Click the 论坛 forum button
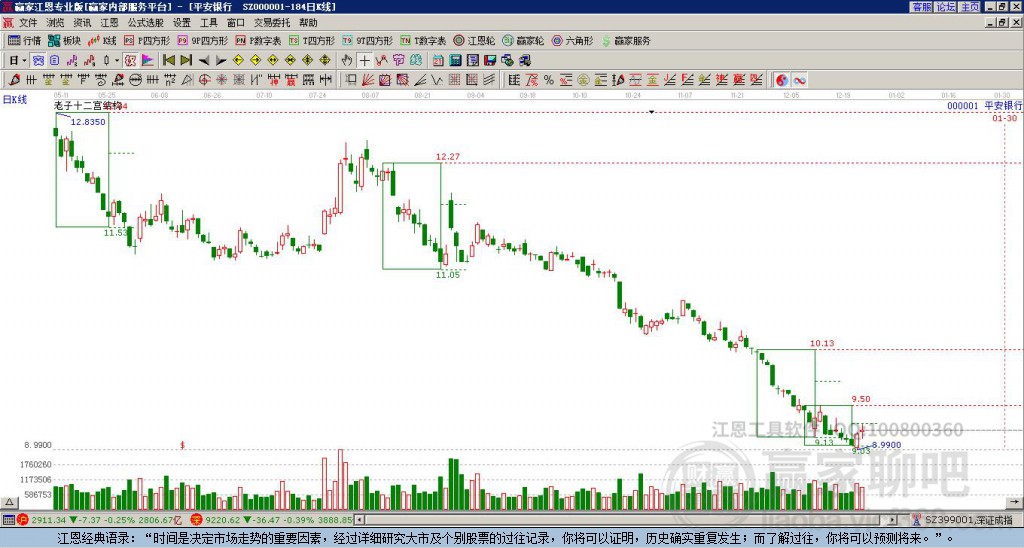1024x548 pixels. pyautogui.click(x=946, y=7)
